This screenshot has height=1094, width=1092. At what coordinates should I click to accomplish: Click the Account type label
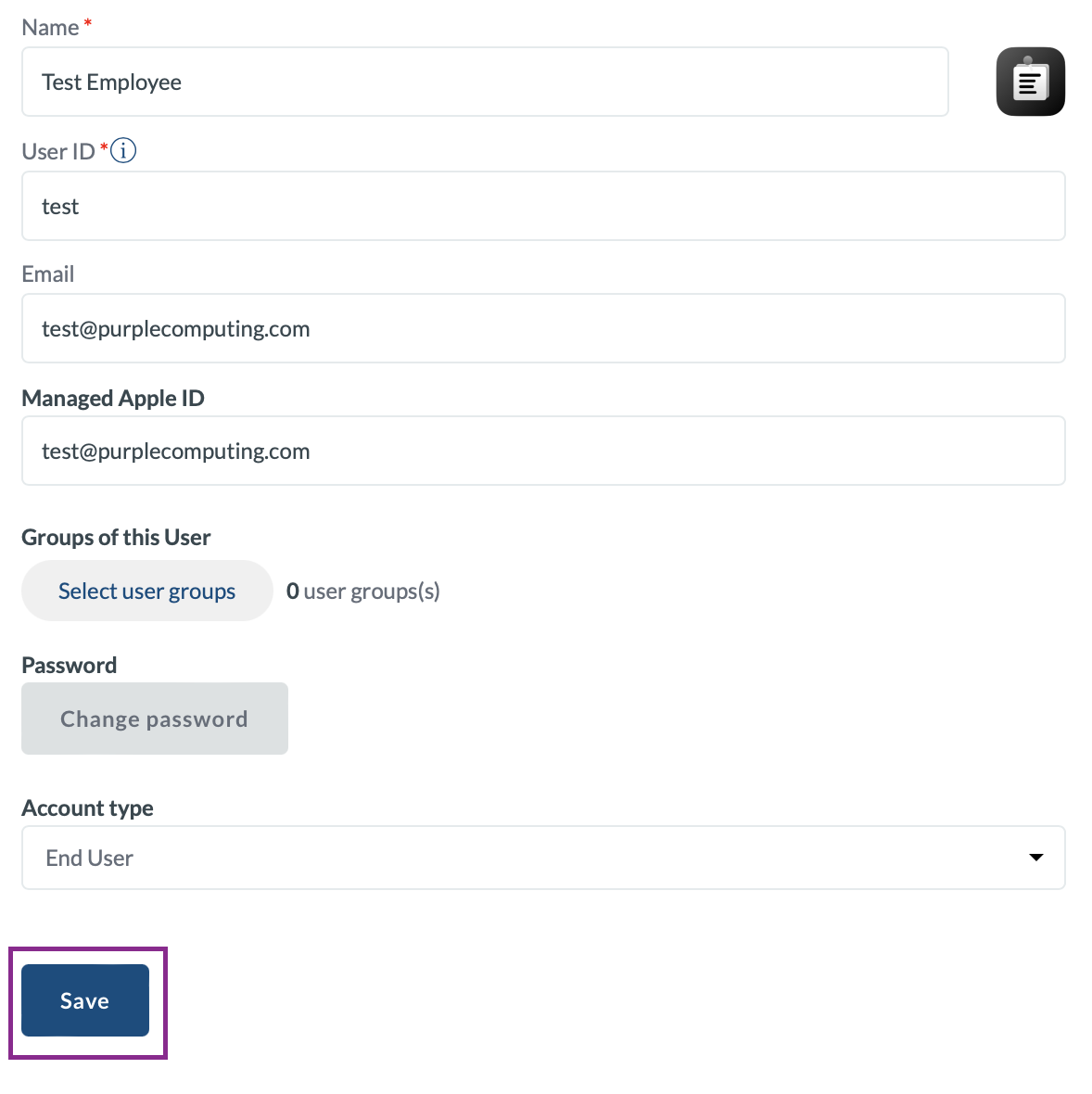(87, 808)
